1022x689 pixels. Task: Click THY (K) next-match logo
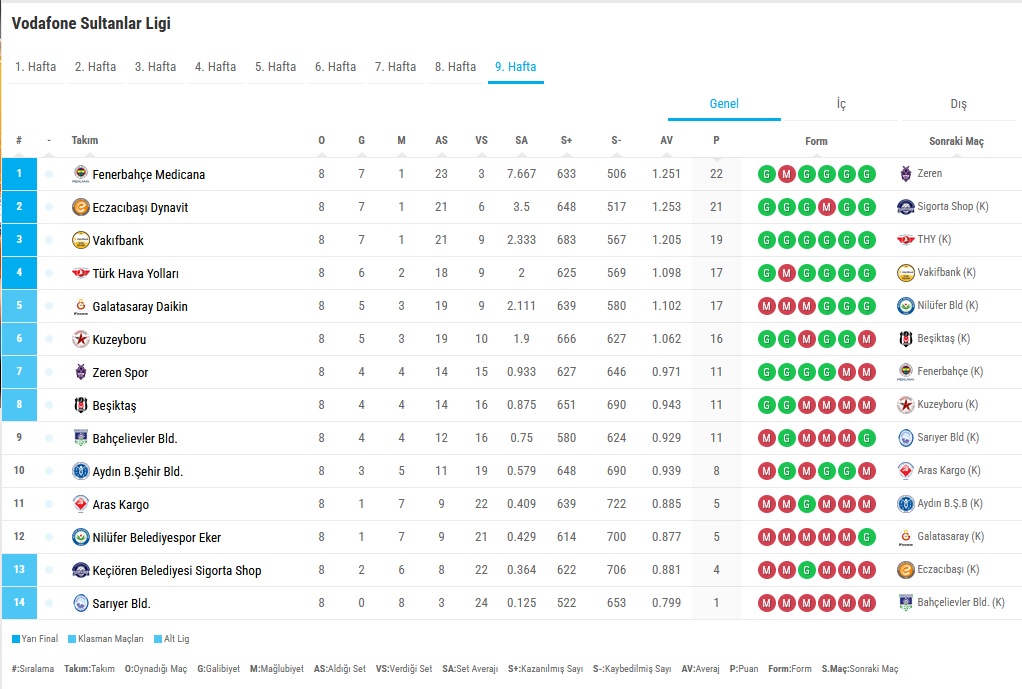[x=905, y=240]
